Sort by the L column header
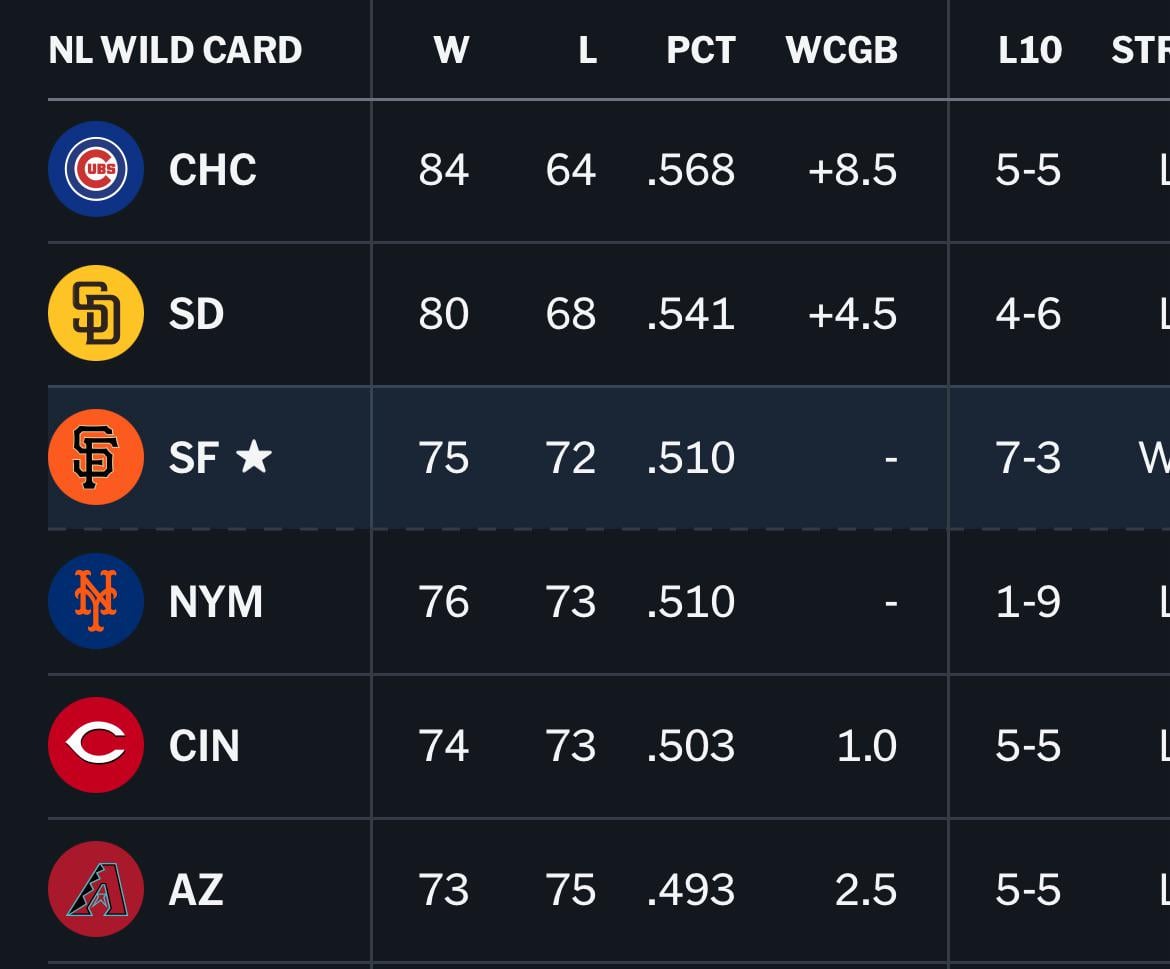This screenshot has width=1170, height=969. click(587, 50)
